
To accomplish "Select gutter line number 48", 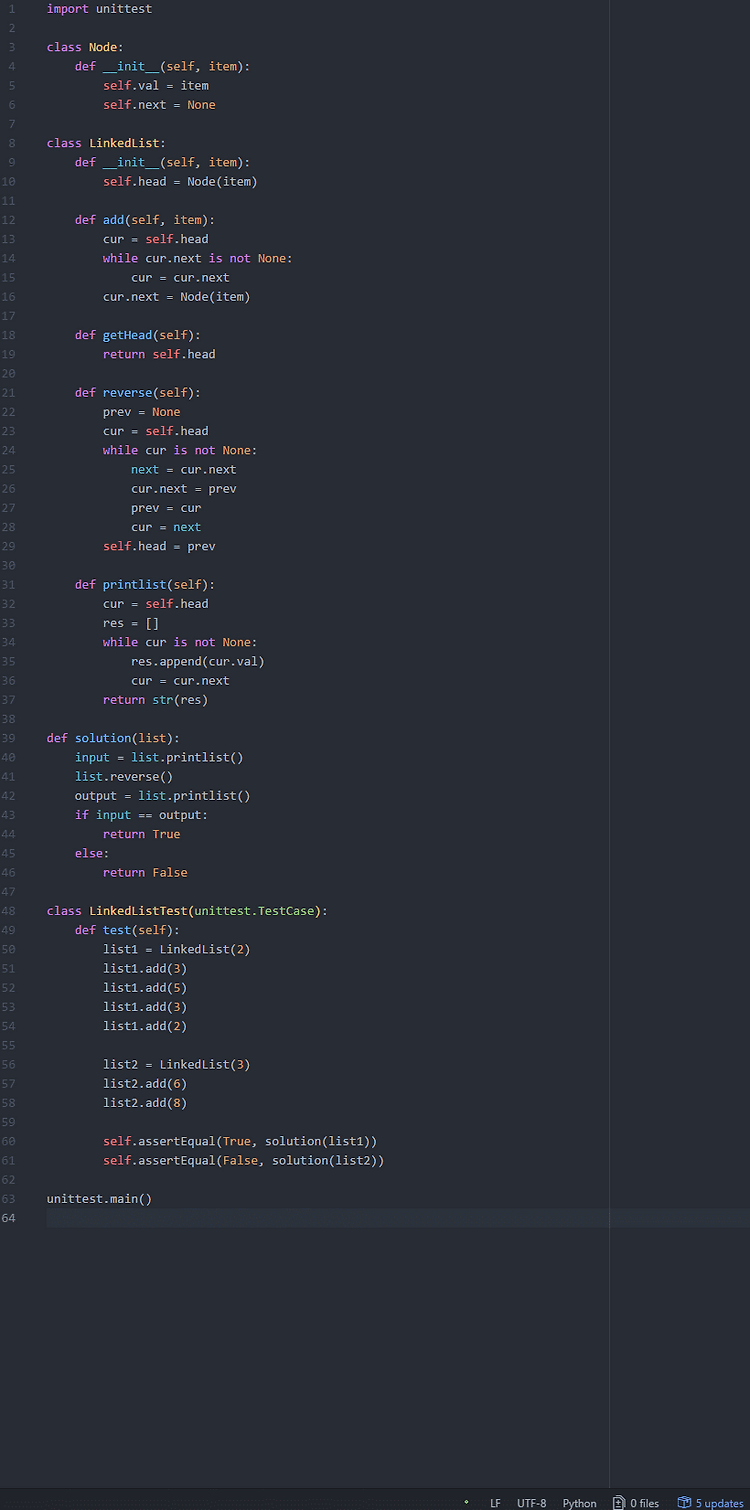I will click(x=9, y=911).
